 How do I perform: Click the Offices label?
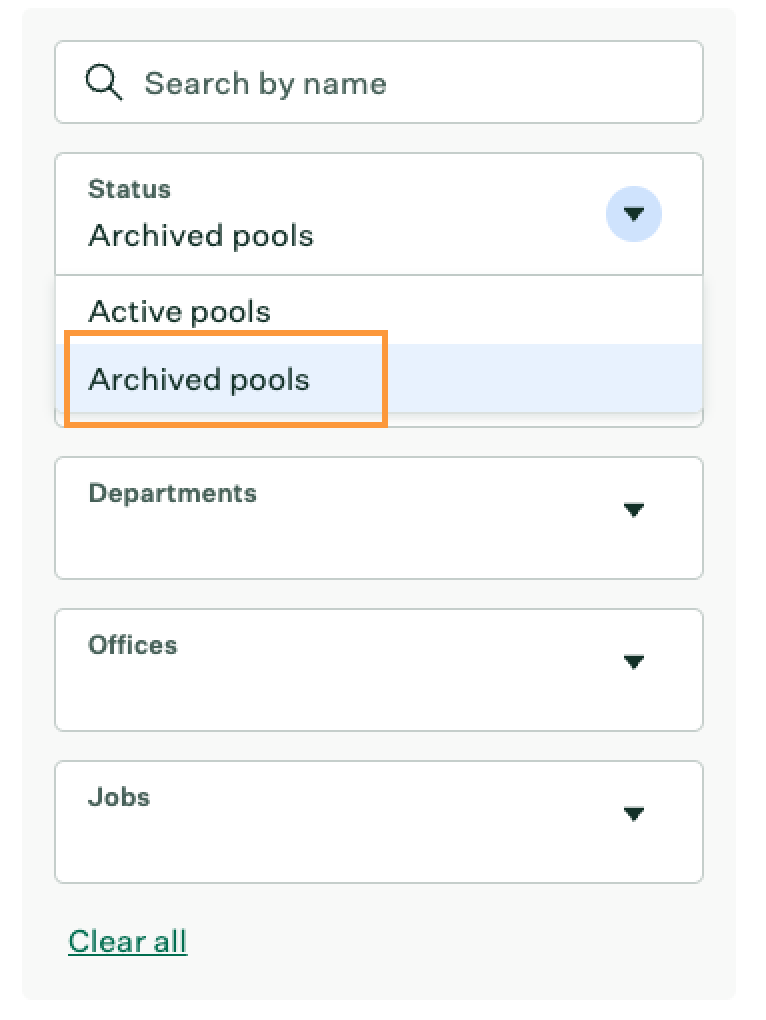coord(133,645)
